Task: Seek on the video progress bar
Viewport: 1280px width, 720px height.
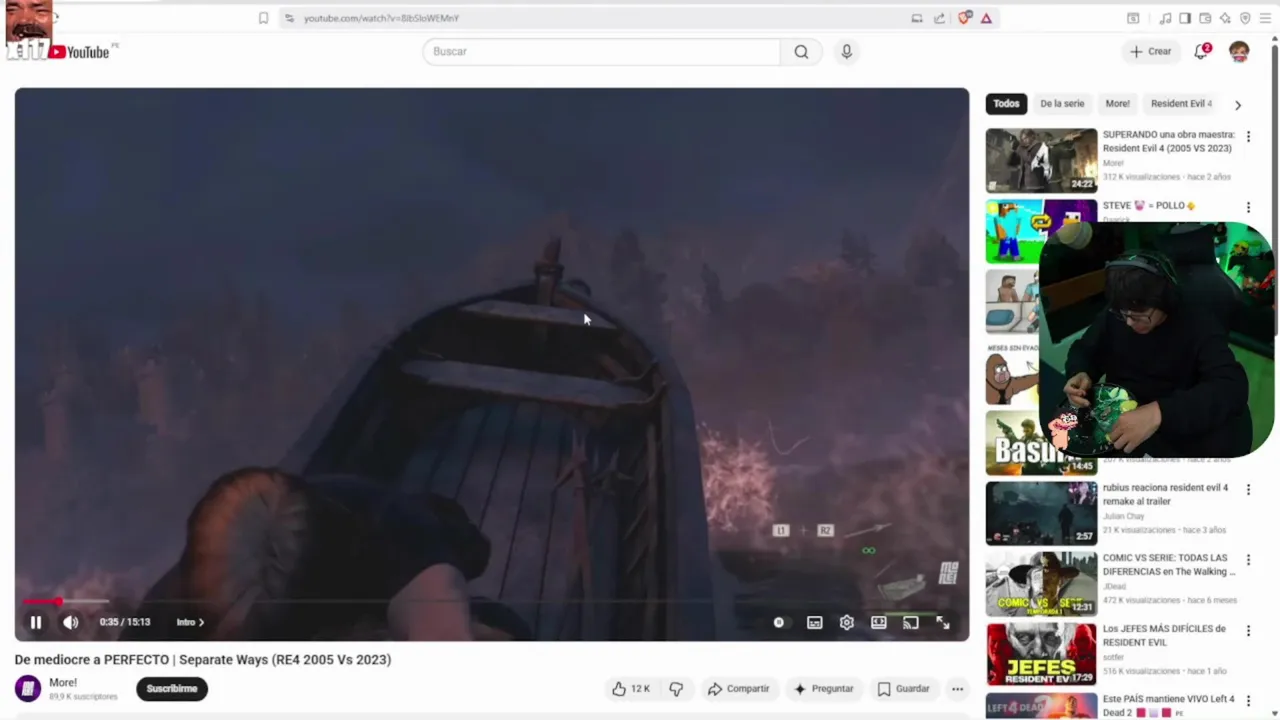Action: [491, 601]
